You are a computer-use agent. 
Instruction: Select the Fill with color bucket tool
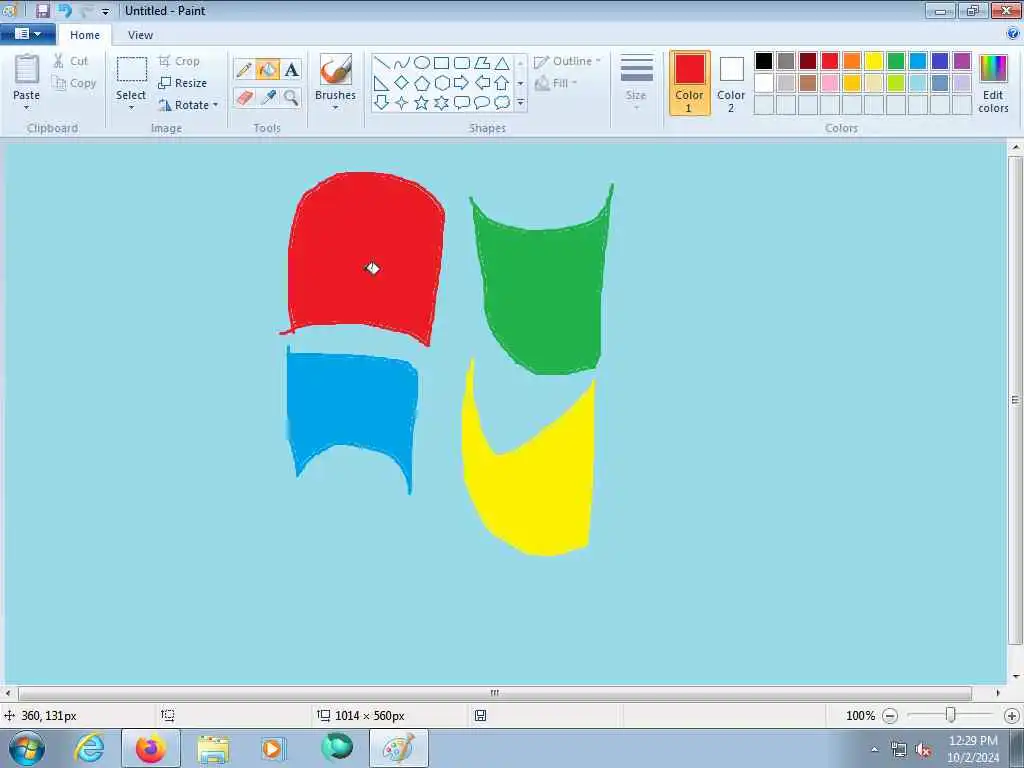(268, 69)
